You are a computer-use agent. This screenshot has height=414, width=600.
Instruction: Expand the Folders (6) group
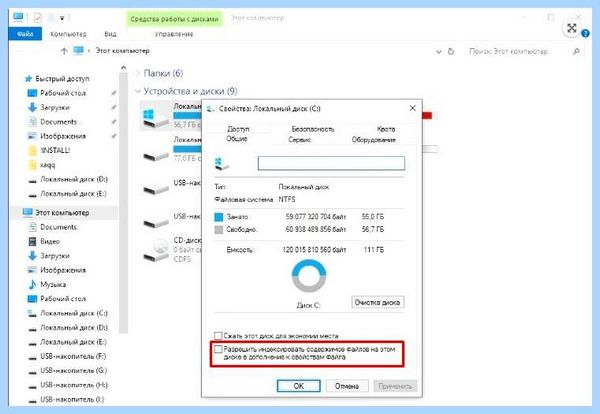pos(137,73)
